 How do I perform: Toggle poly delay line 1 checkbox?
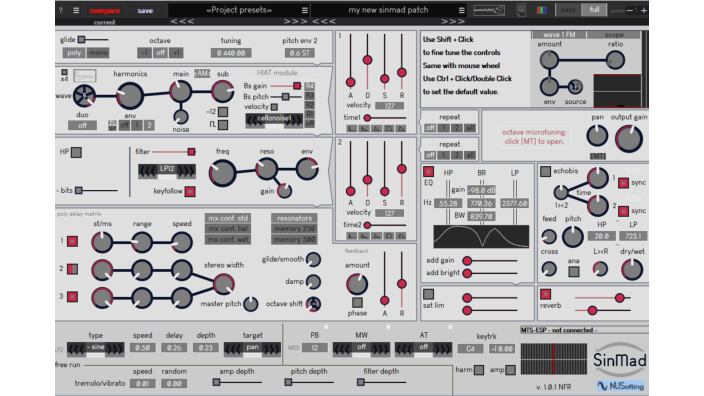pyautogui.click(x=72, y=242)
